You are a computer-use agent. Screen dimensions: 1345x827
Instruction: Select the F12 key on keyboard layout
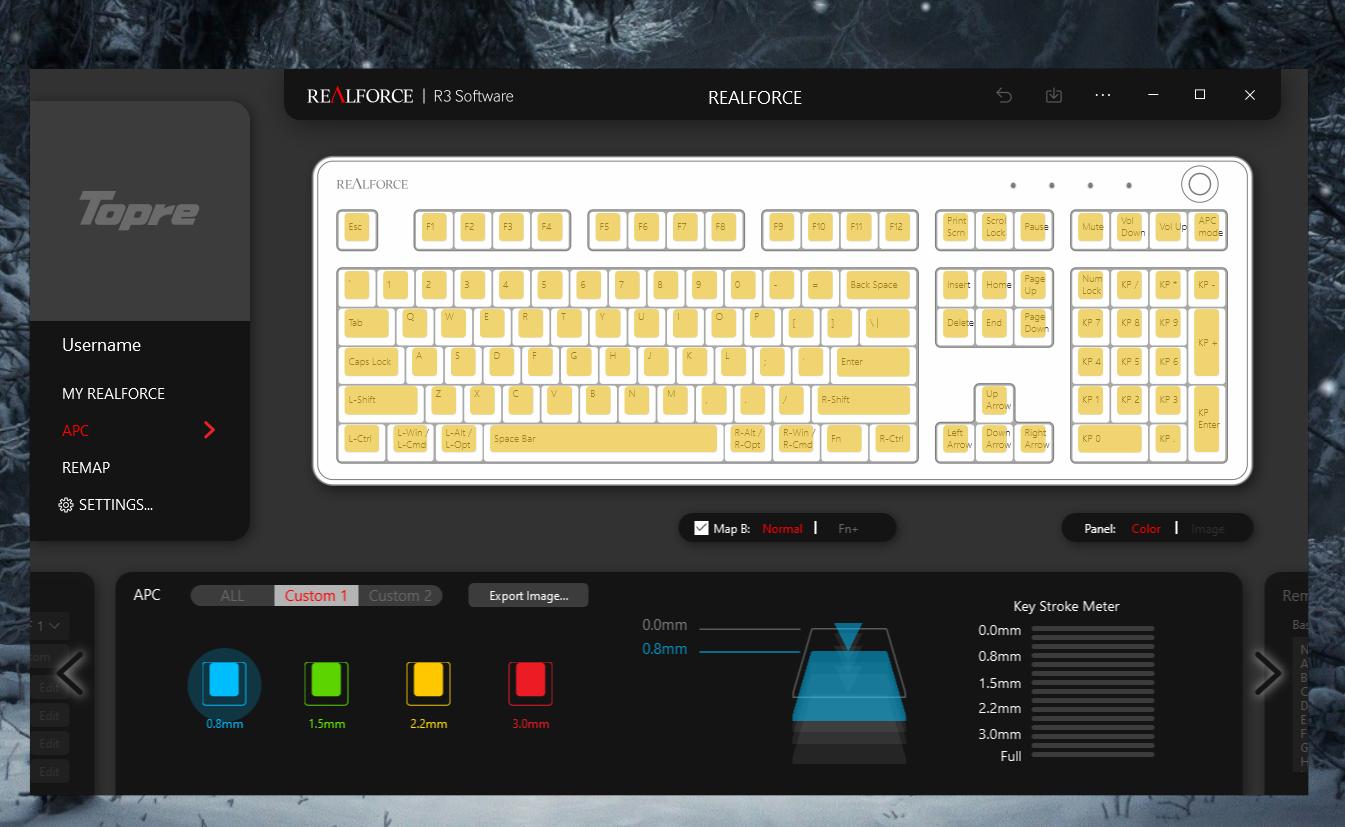[896, 228]
